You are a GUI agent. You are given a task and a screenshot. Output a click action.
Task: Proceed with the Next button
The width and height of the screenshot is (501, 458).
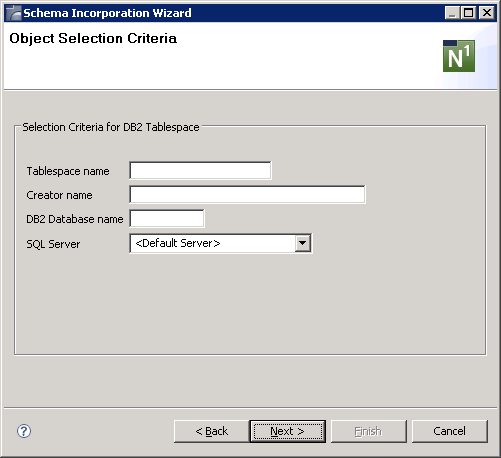(x=288, y=431)
